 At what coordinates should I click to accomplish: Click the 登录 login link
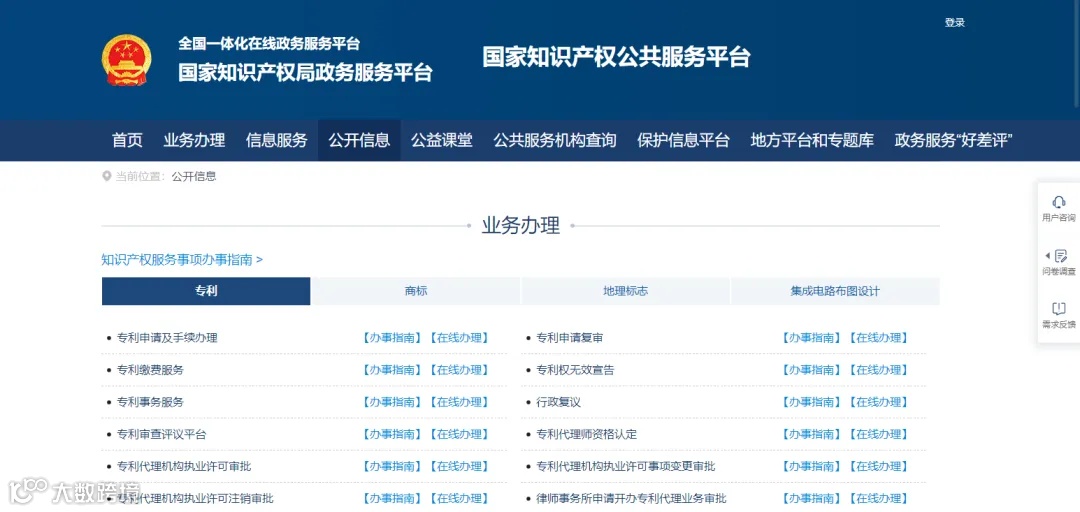point(955,23)
